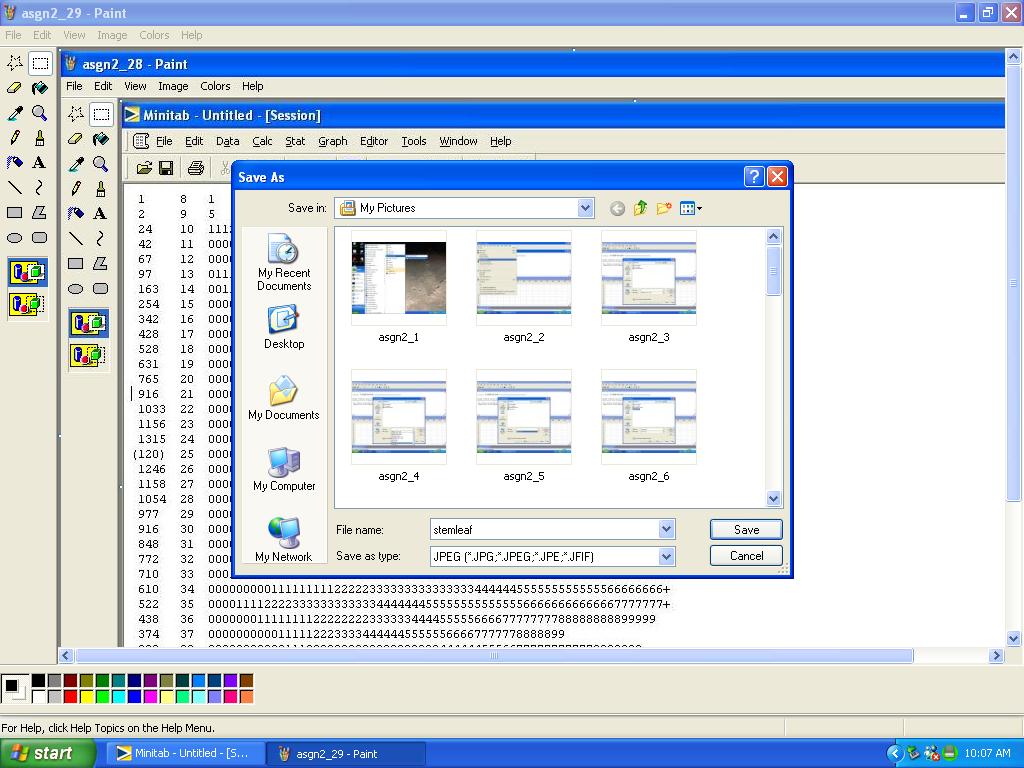Expand the Save in My Pictures dropdown

click(x=585, y=208)
